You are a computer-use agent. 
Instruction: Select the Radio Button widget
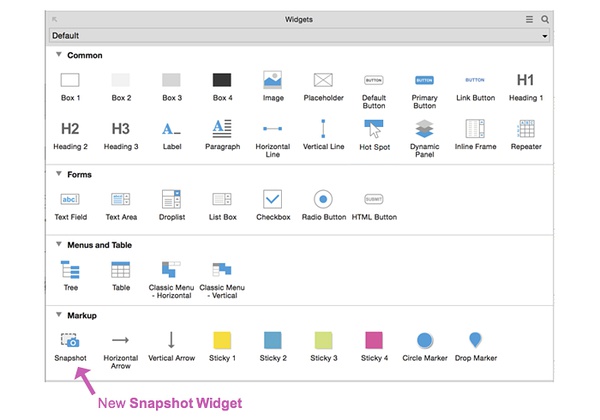pos(323,199)
